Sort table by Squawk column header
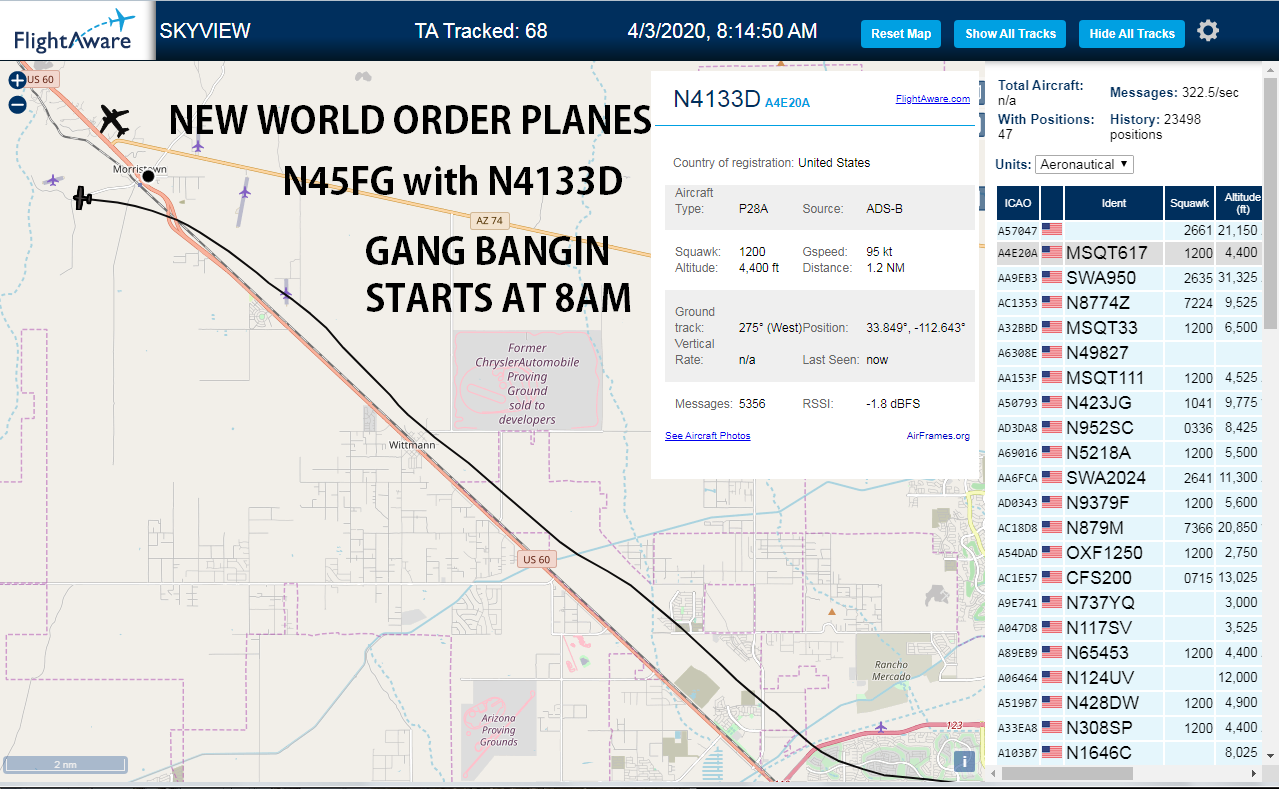 (1190, 203)
